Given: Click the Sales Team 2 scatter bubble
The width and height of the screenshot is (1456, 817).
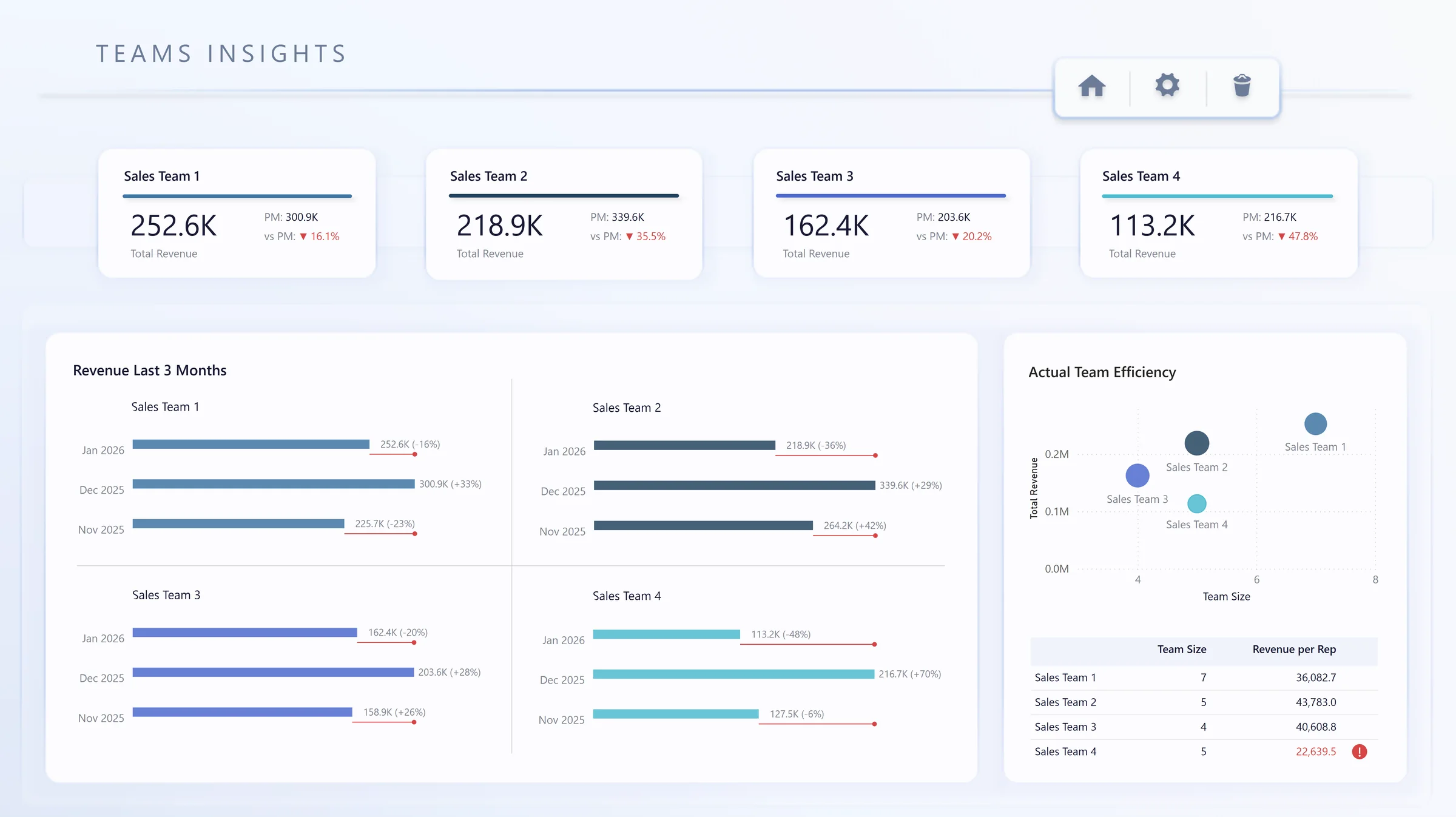Looking at the screenshot, I should 1196,443.
